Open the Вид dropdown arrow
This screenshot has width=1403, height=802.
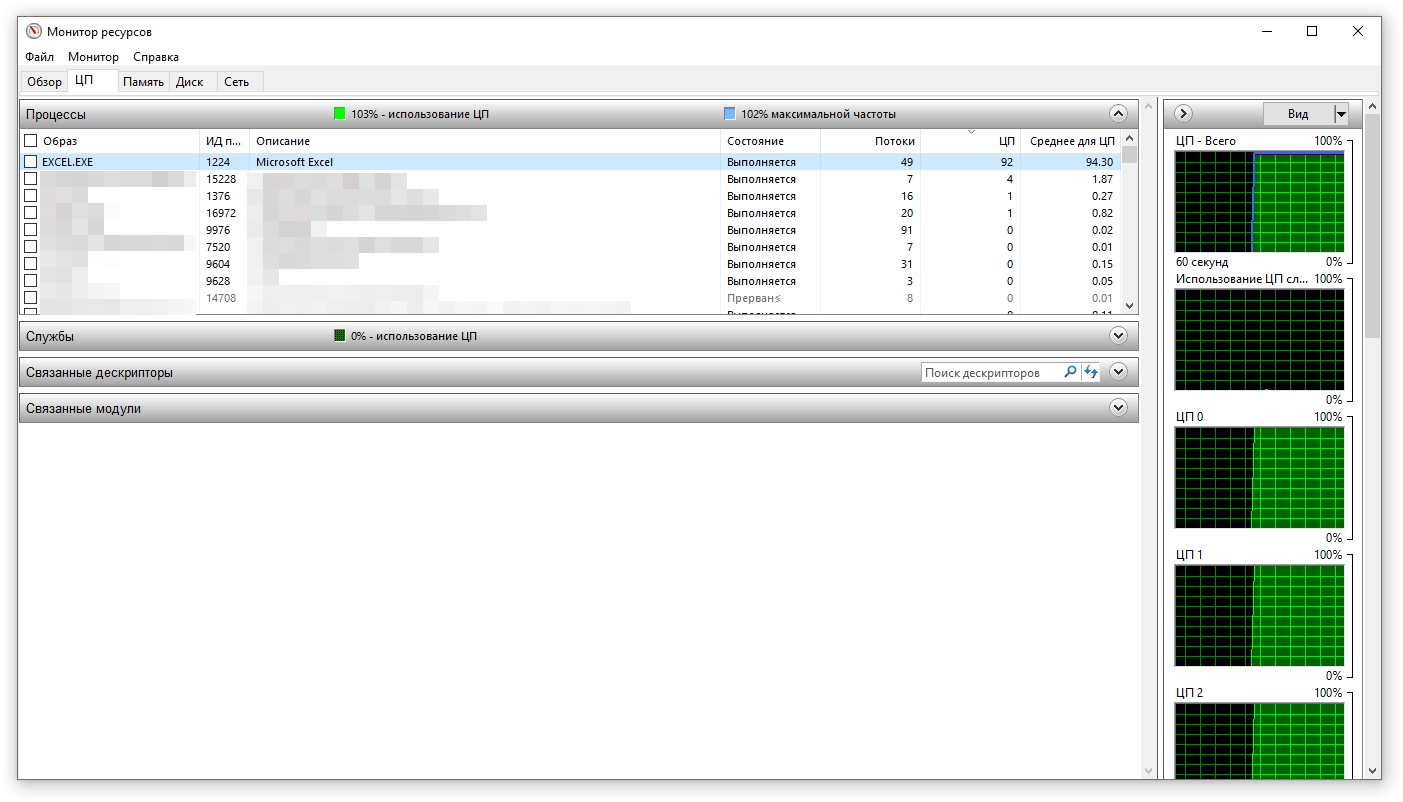(1342, 114)
